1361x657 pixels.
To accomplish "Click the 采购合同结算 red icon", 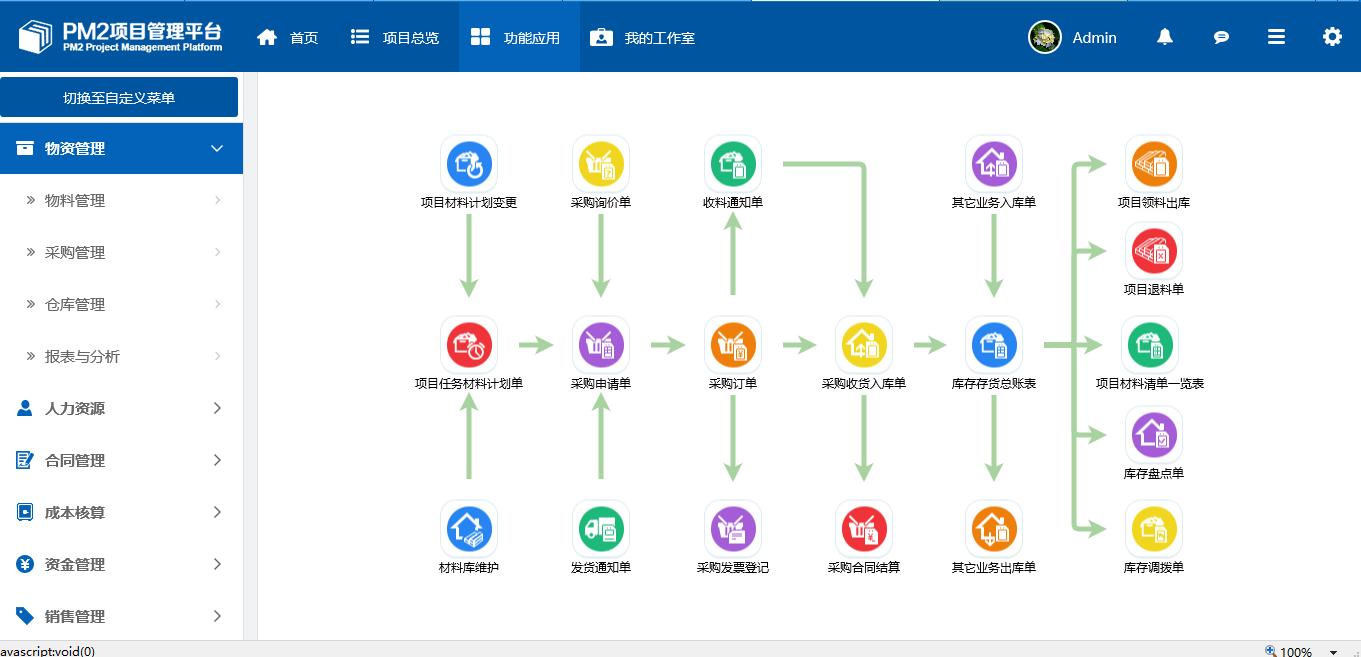I will click(x=864, y=528).
